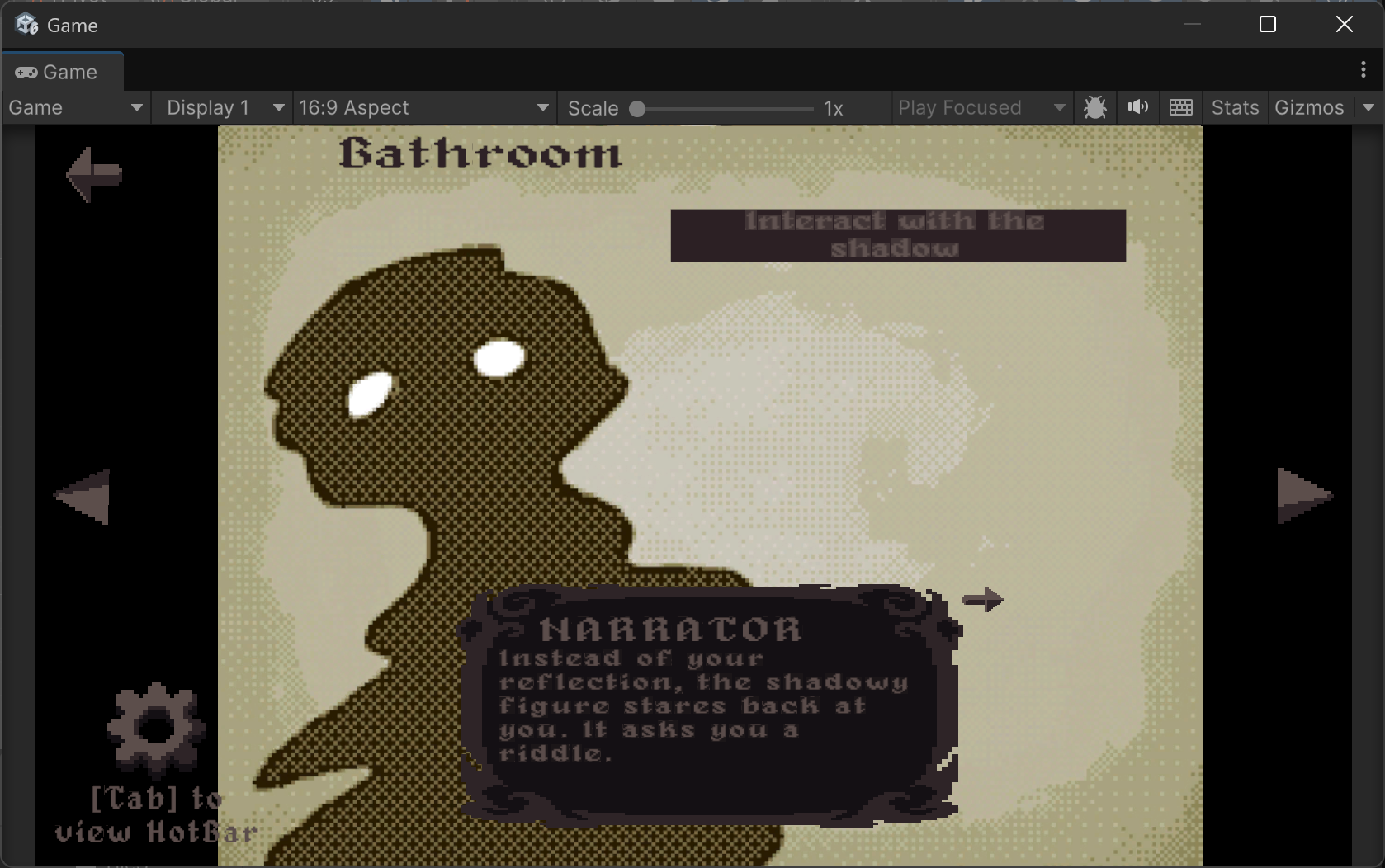Navigate left with the triangle arrow

tap(82, 496)
